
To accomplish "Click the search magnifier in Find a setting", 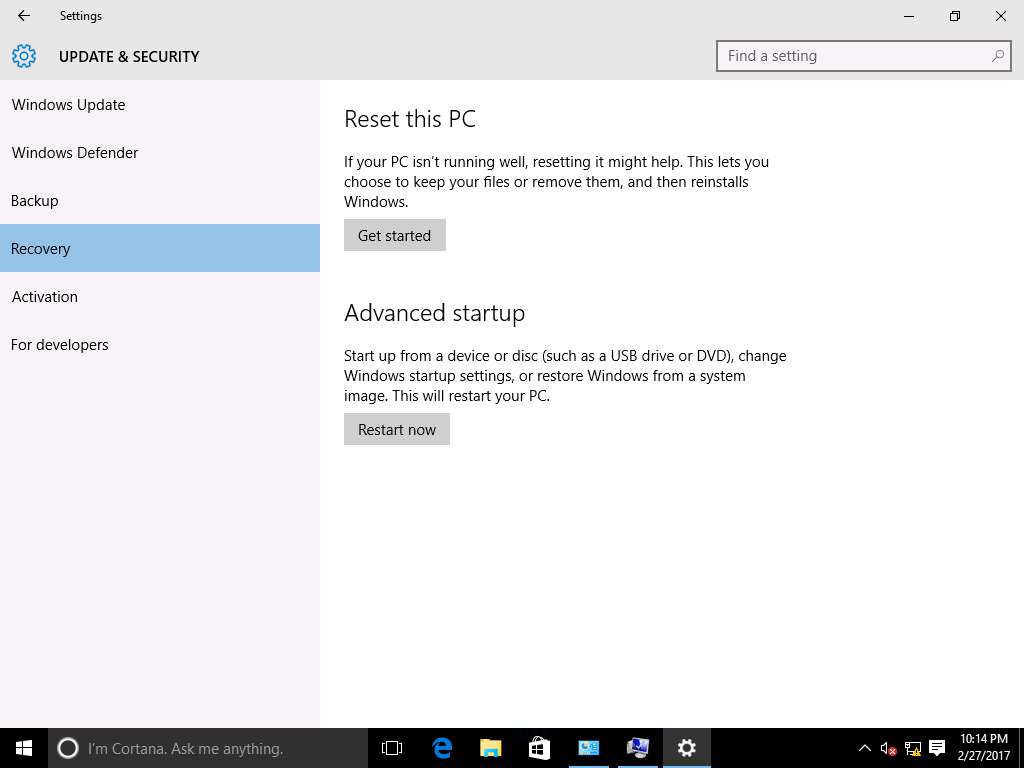I will (x=997, y=56).
